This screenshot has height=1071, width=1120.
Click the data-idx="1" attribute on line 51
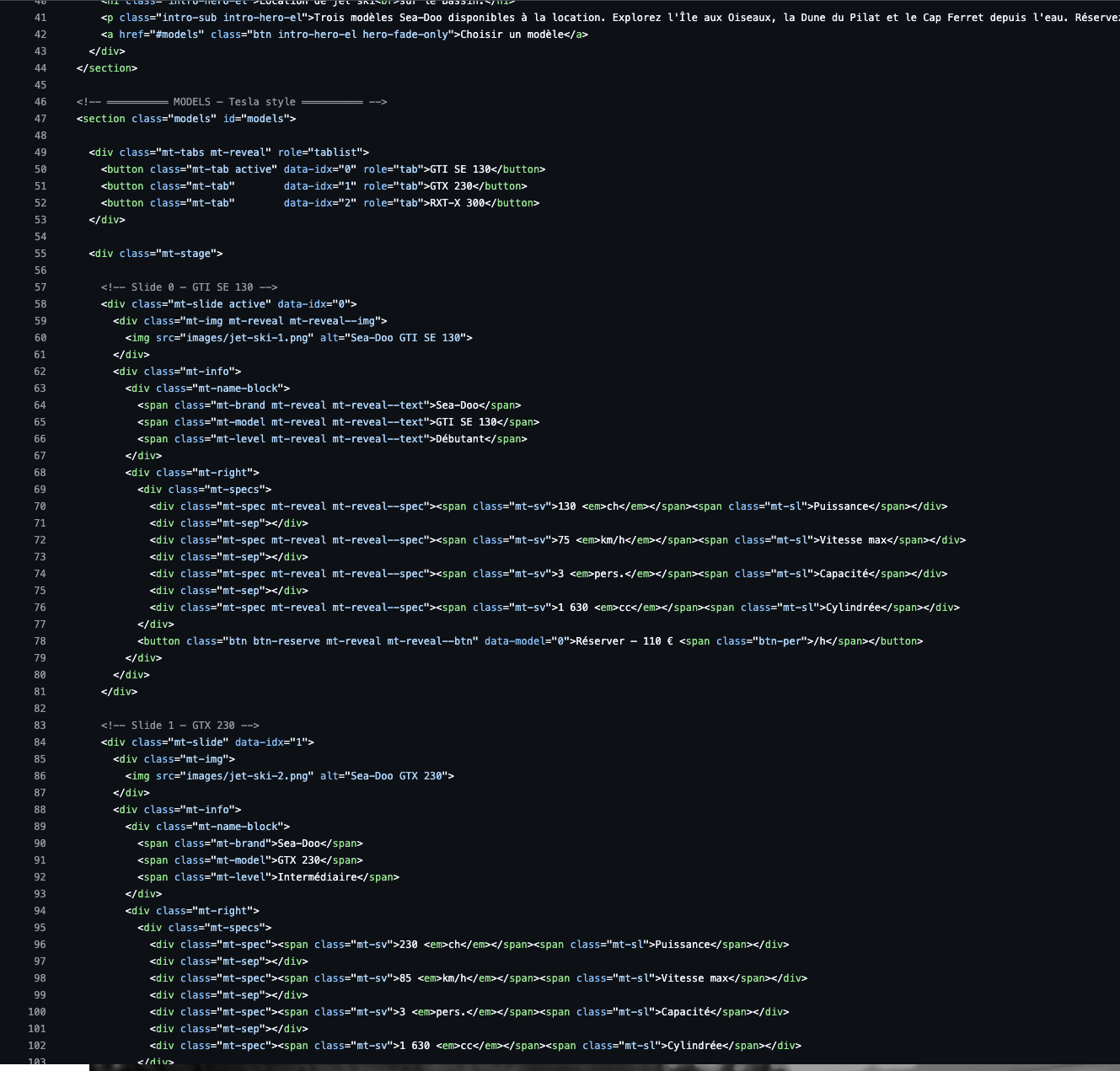(x=320, y=186)
